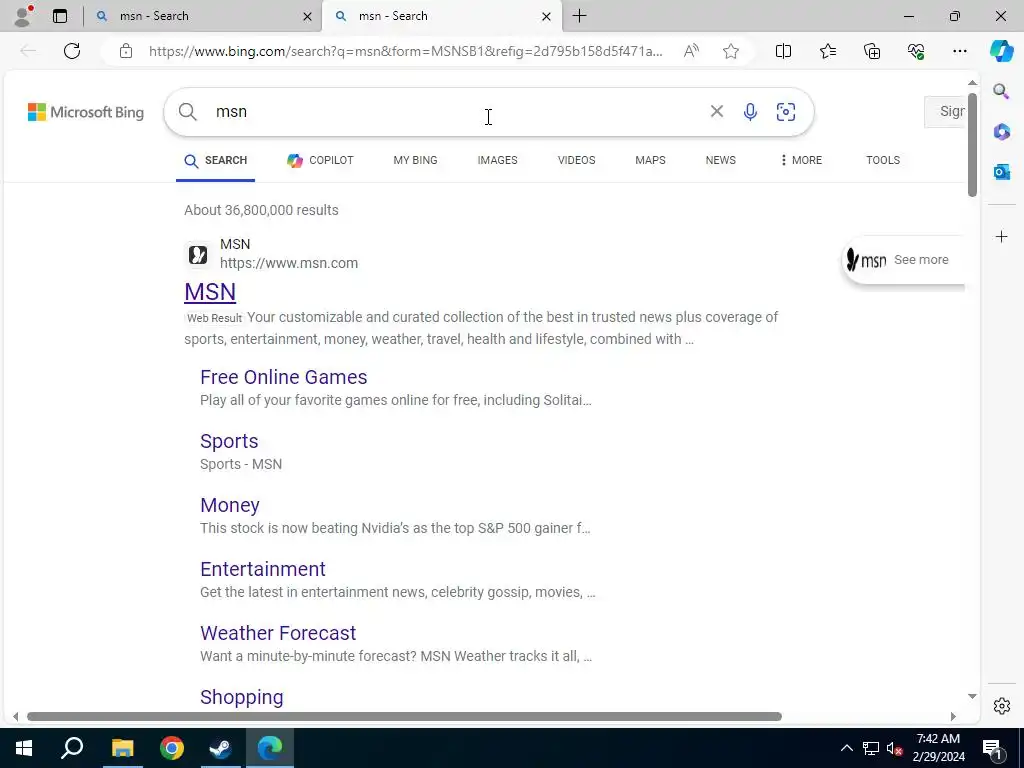Open taskbar search
1024x768 pixels.
tap(72, 748)
